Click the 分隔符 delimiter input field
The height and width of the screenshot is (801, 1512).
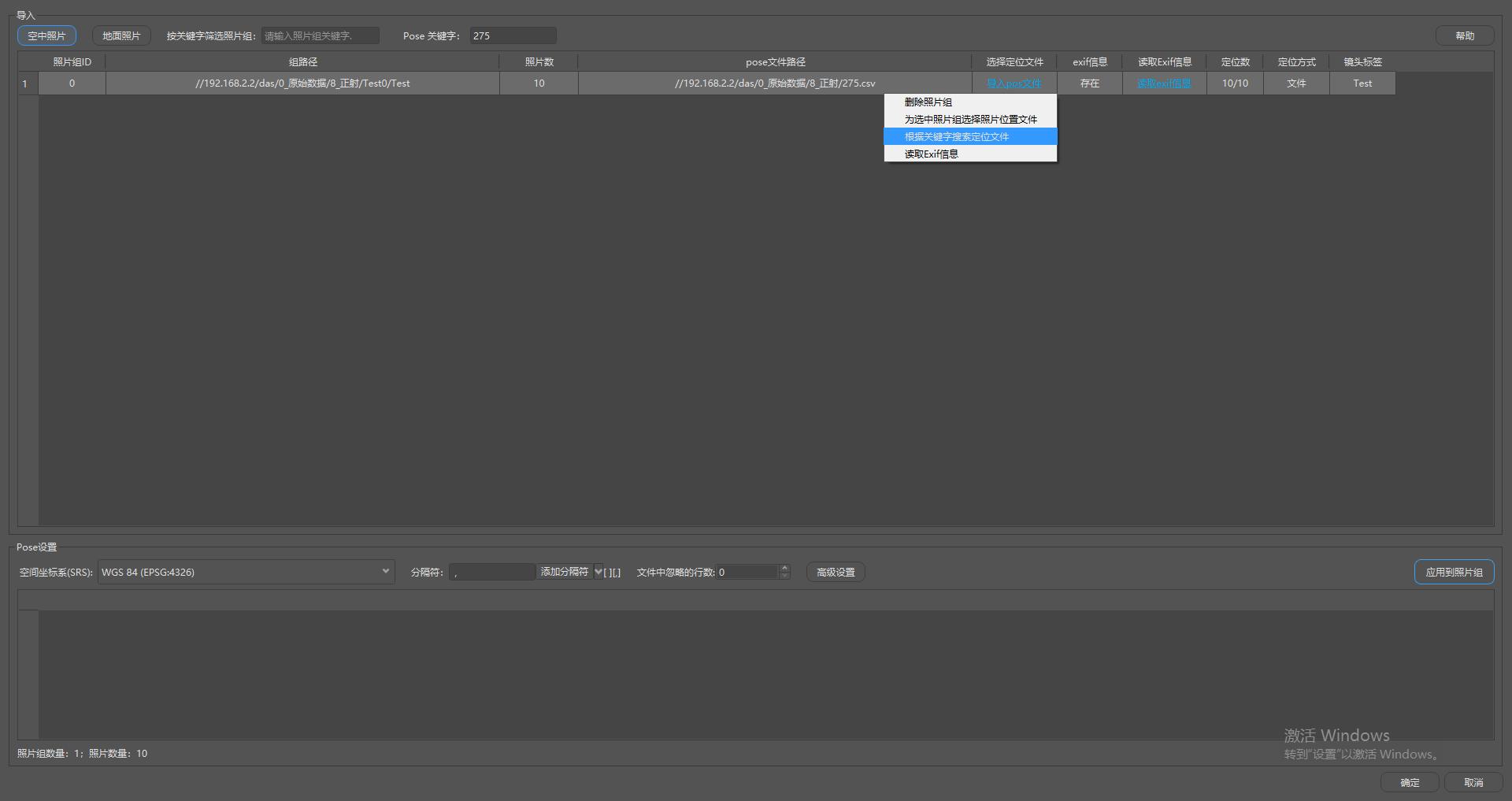492,572
